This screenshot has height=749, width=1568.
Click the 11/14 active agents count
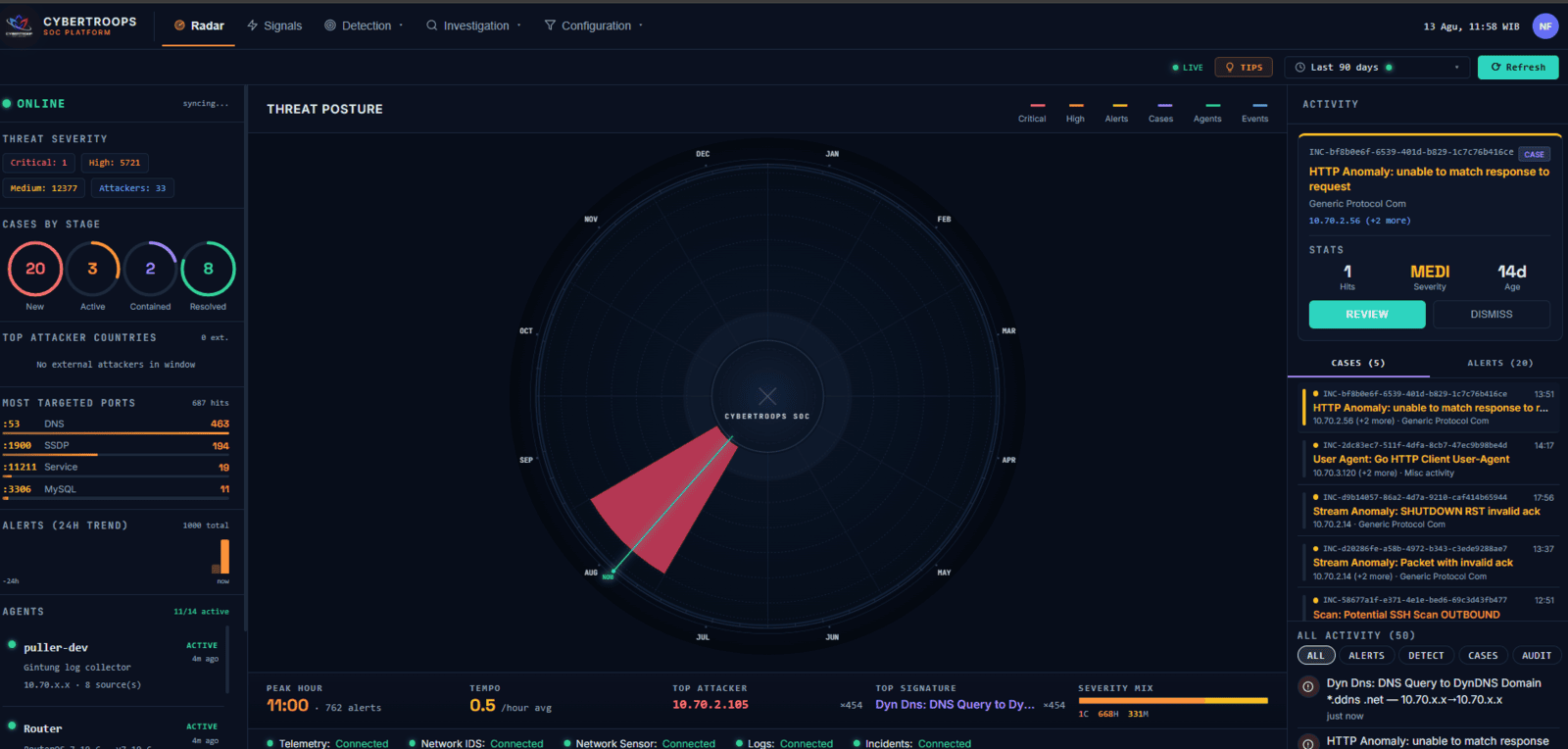201,612
